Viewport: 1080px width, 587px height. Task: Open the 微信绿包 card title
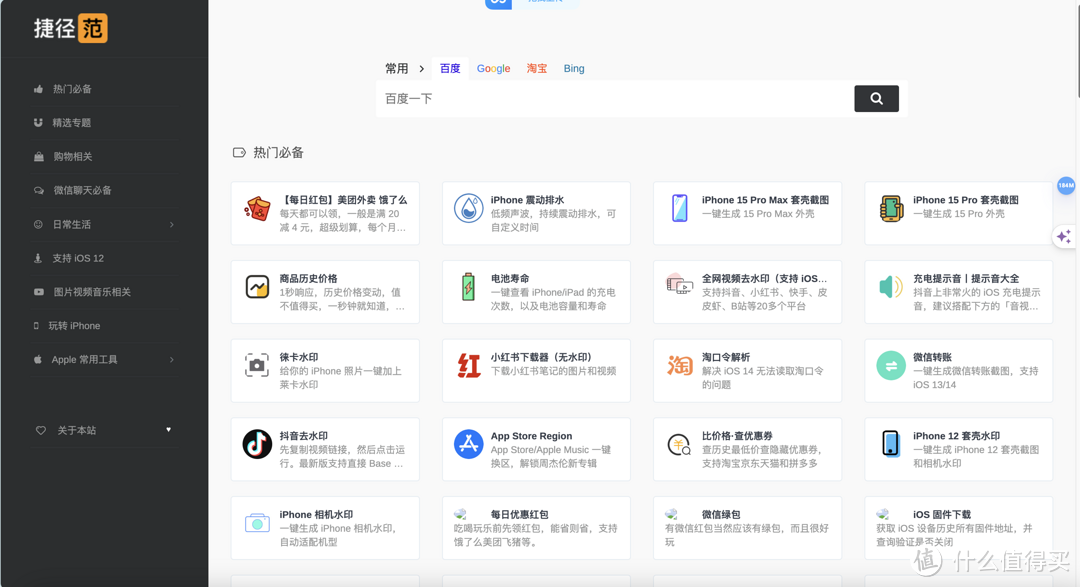tap(721, 515)
